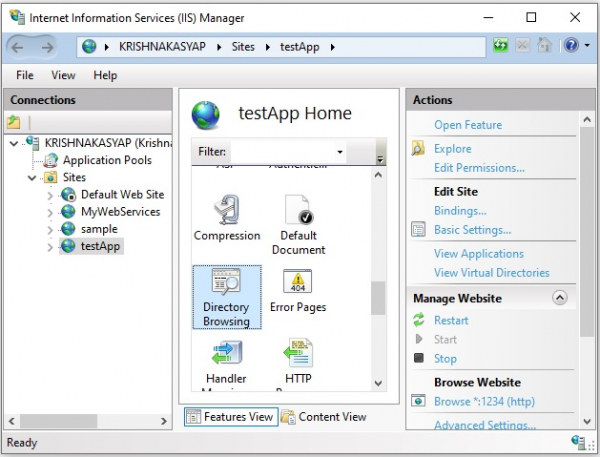This screenshot has height=457, width=600.
Task: Click the Stop loading X icon in toolbar
Action: [x=522, y=46]
